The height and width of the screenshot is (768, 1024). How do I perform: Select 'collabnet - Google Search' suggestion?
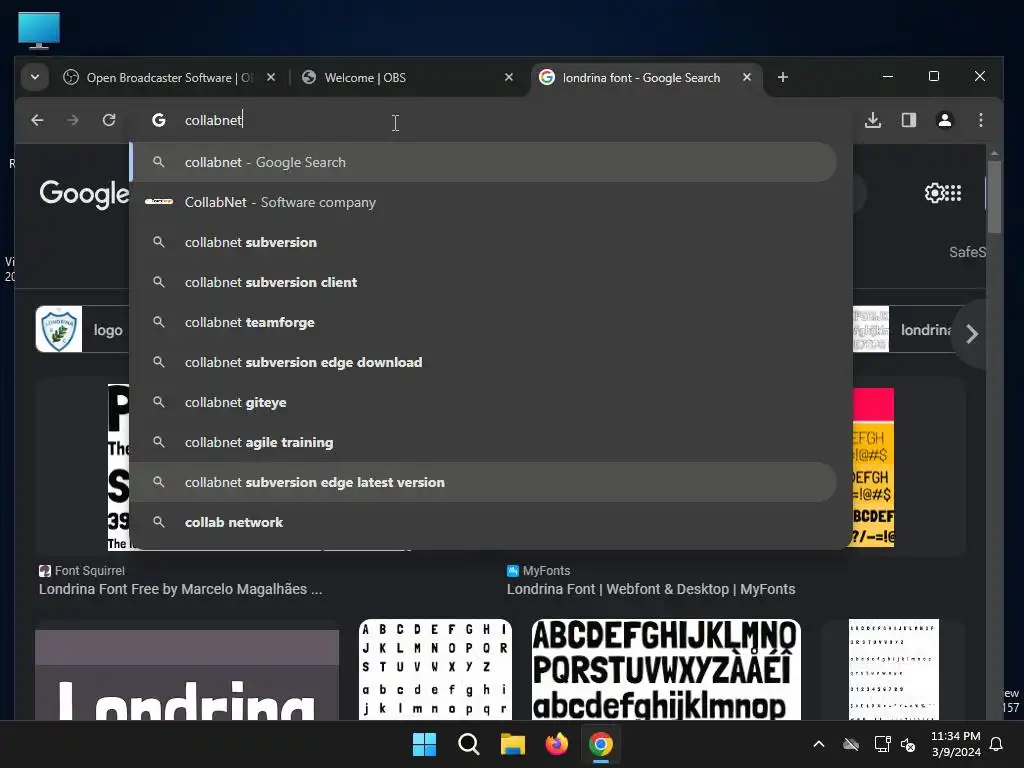pos(483,162)
